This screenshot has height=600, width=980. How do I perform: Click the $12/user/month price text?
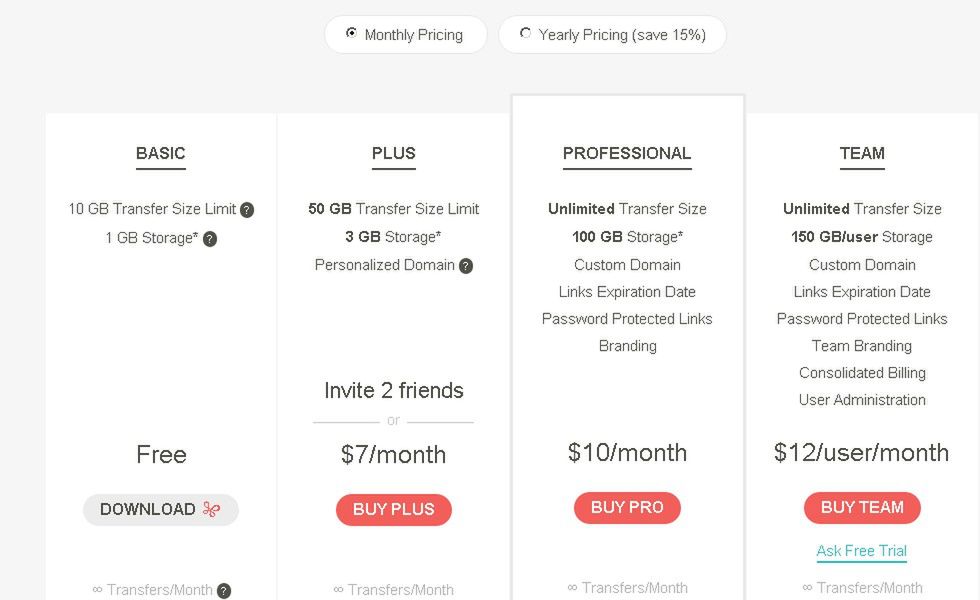click(861, 452)
